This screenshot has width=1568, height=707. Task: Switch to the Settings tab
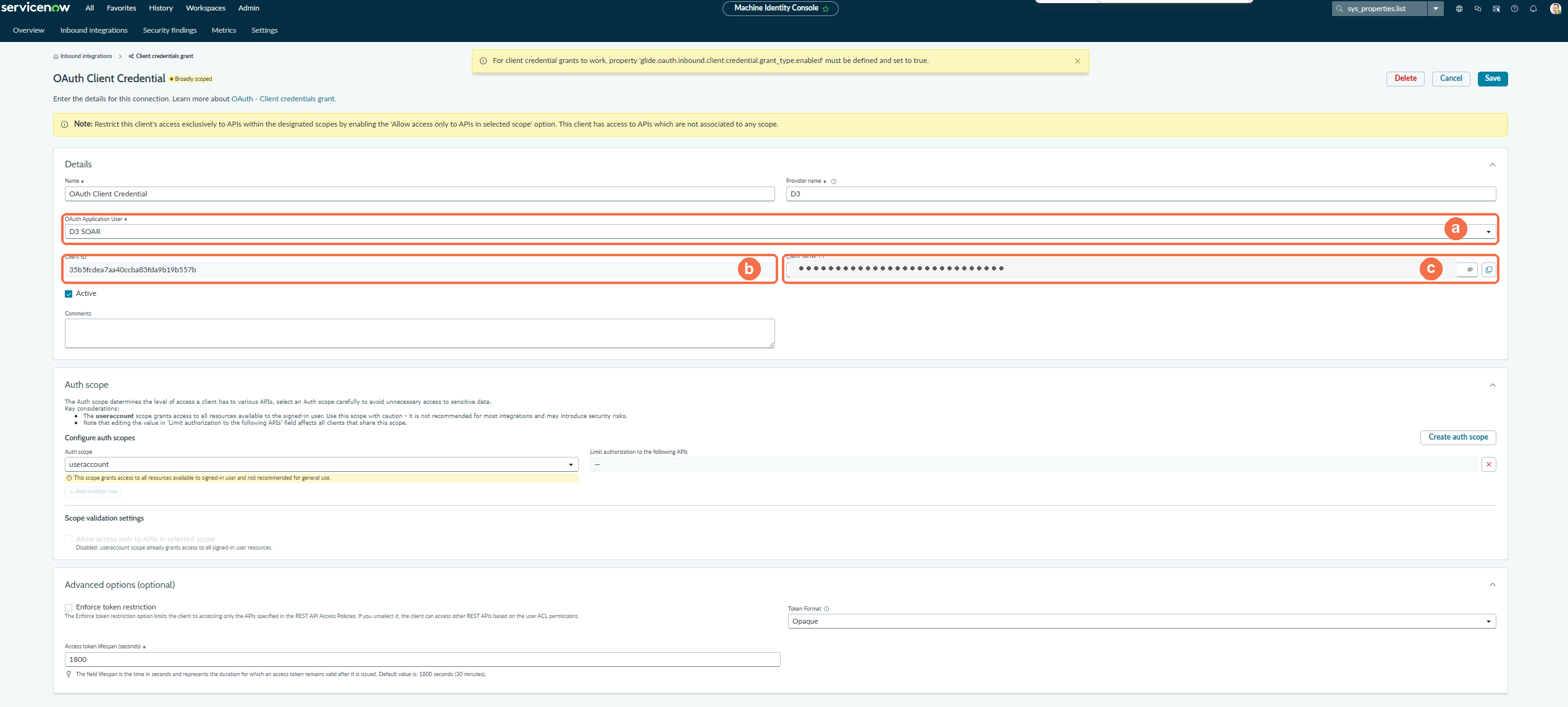(x=264, y=30)
